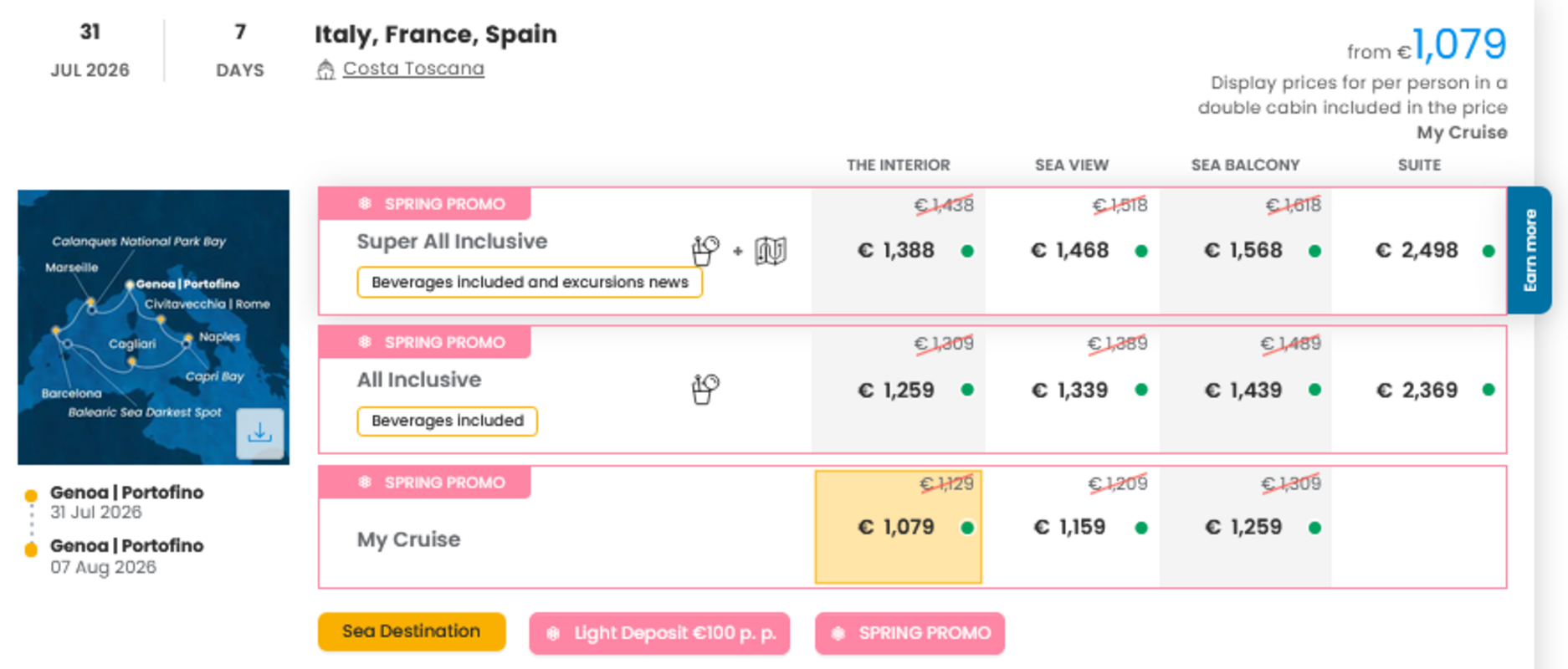Click the Beverages included and excursions news tag
The height and width of the screenshot is (669, 1568).
tap(529, 283)
